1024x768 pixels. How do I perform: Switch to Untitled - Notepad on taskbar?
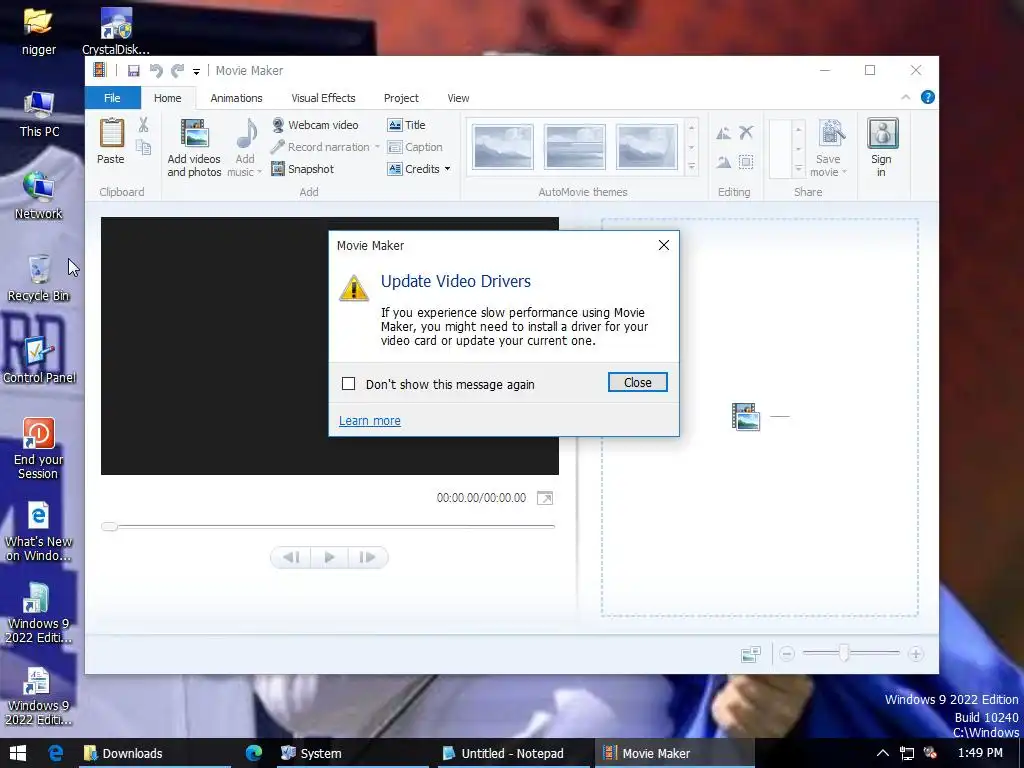[512, 753]
